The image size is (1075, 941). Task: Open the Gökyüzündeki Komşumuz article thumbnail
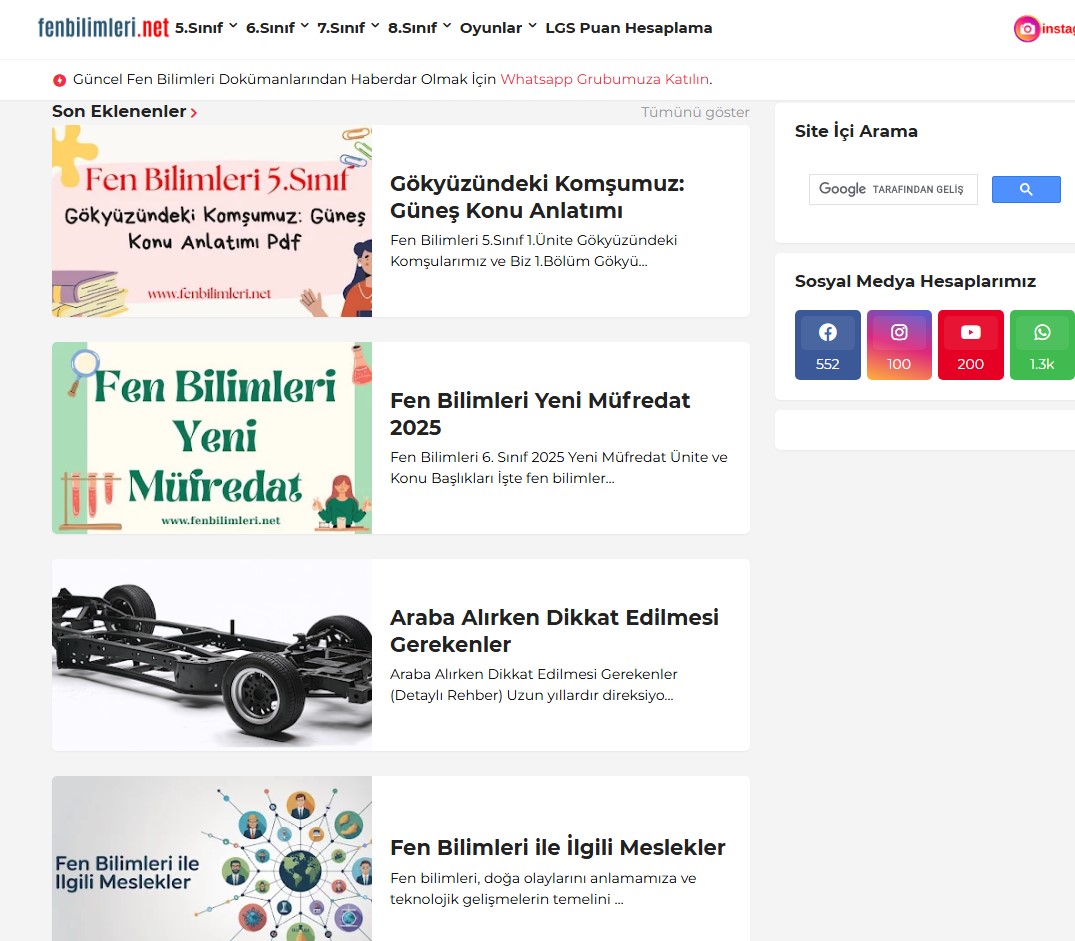pos(212,221)
